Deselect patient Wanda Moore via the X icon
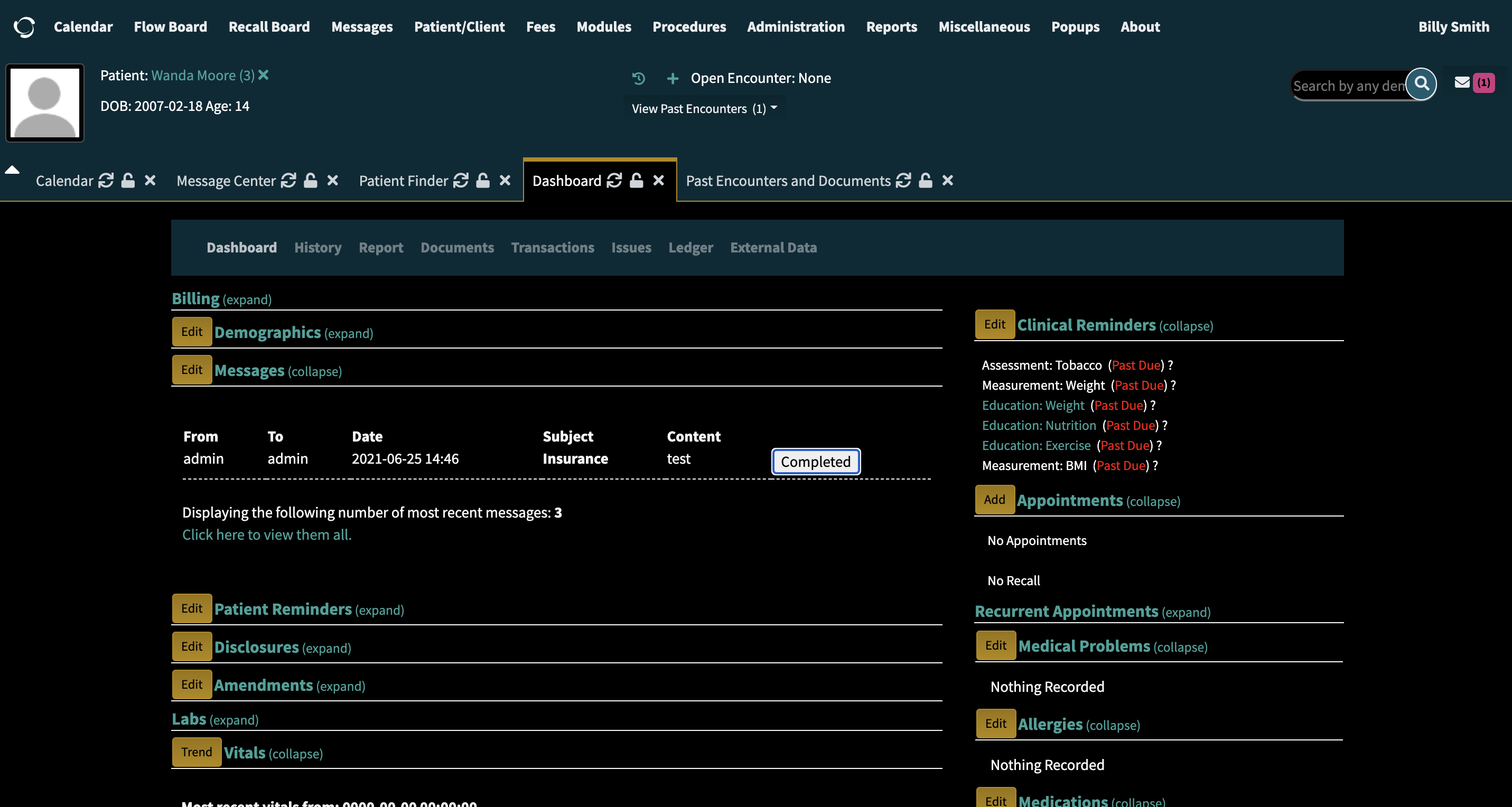 264,74
